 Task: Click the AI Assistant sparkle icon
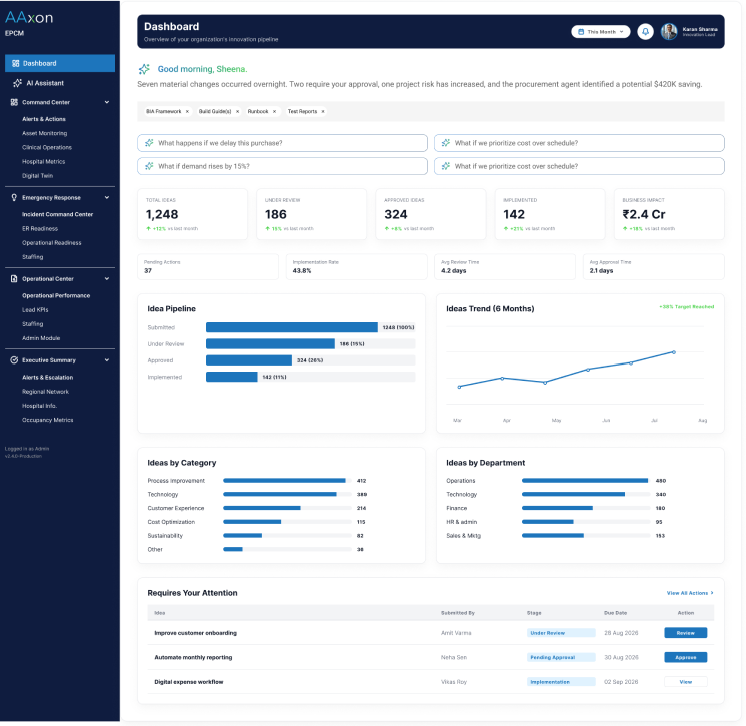tap(18, 83)
